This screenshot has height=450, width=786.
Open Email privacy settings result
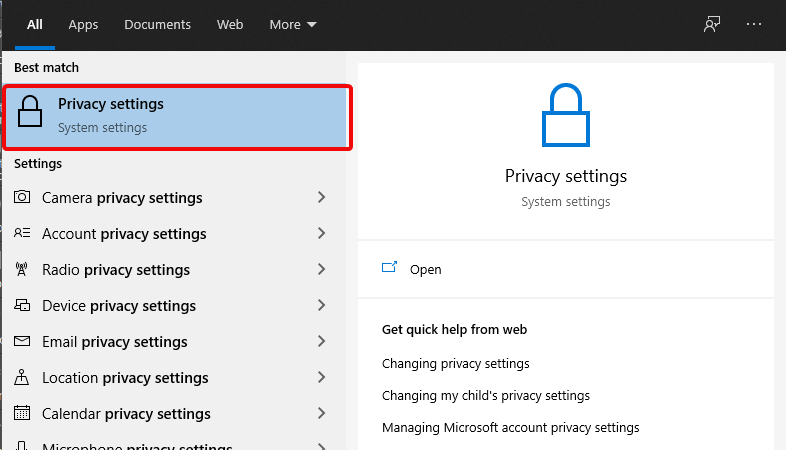point(115,342)
